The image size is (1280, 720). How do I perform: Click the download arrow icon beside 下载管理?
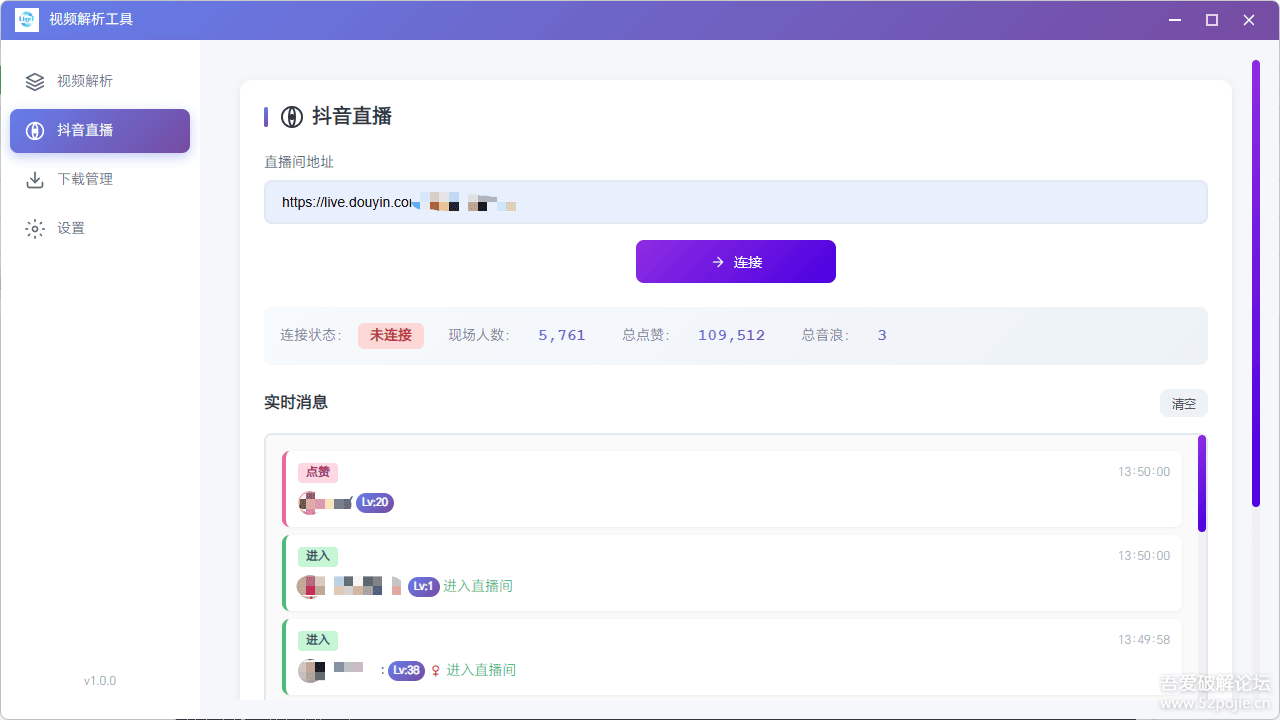click(x=35, y=179)
